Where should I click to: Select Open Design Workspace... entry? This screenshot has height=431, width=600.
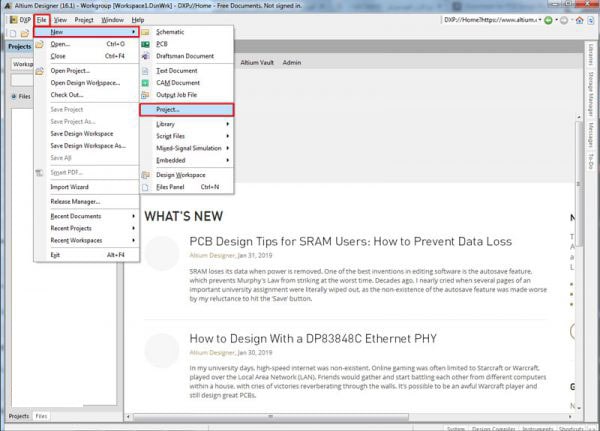coord(87,83)
